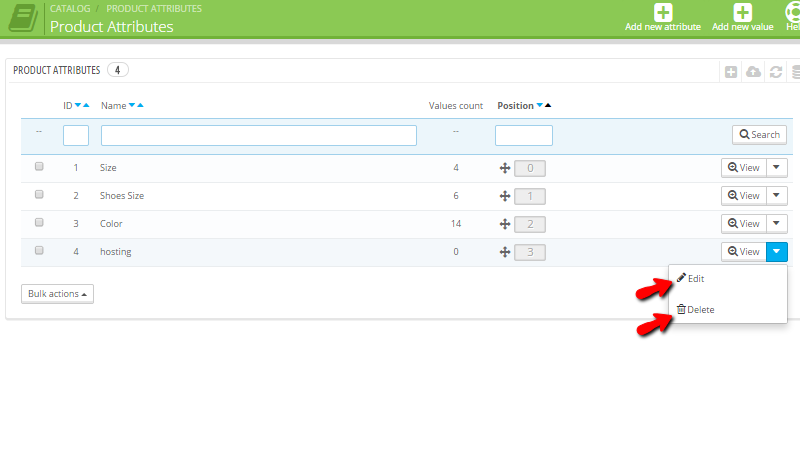Sort Position column ascending arrow
Screen dimensions: 800x450
548,105
